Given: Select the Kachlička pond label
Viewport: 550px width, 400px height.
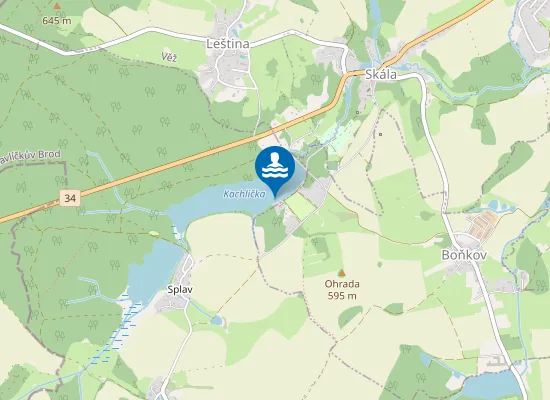Looking at the screenshot, I should [244, 194].
